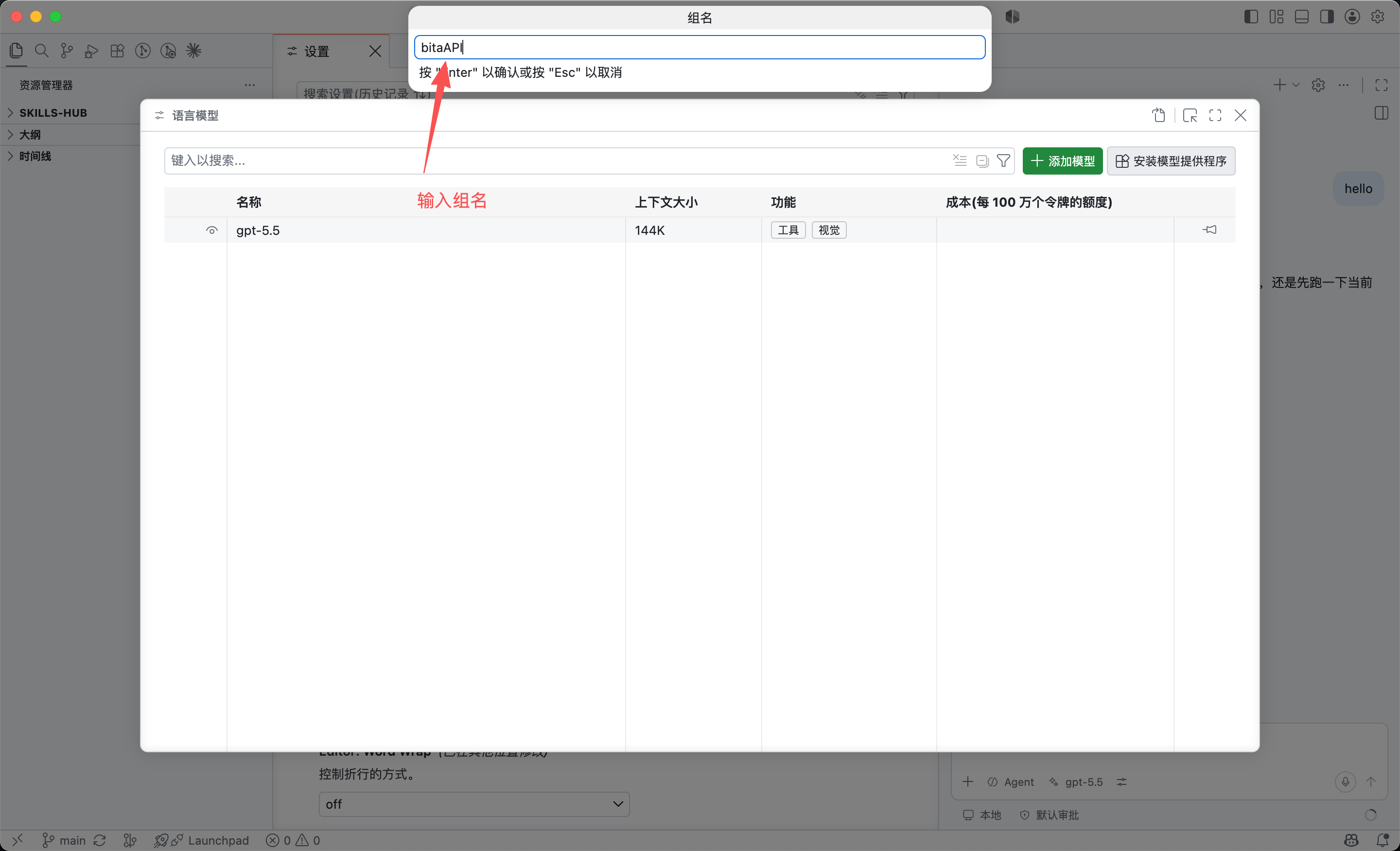Click the synchronize changes icon
Image resolution: width=1400 pixels, height=851 pixels.
click(x=100, y=840)
